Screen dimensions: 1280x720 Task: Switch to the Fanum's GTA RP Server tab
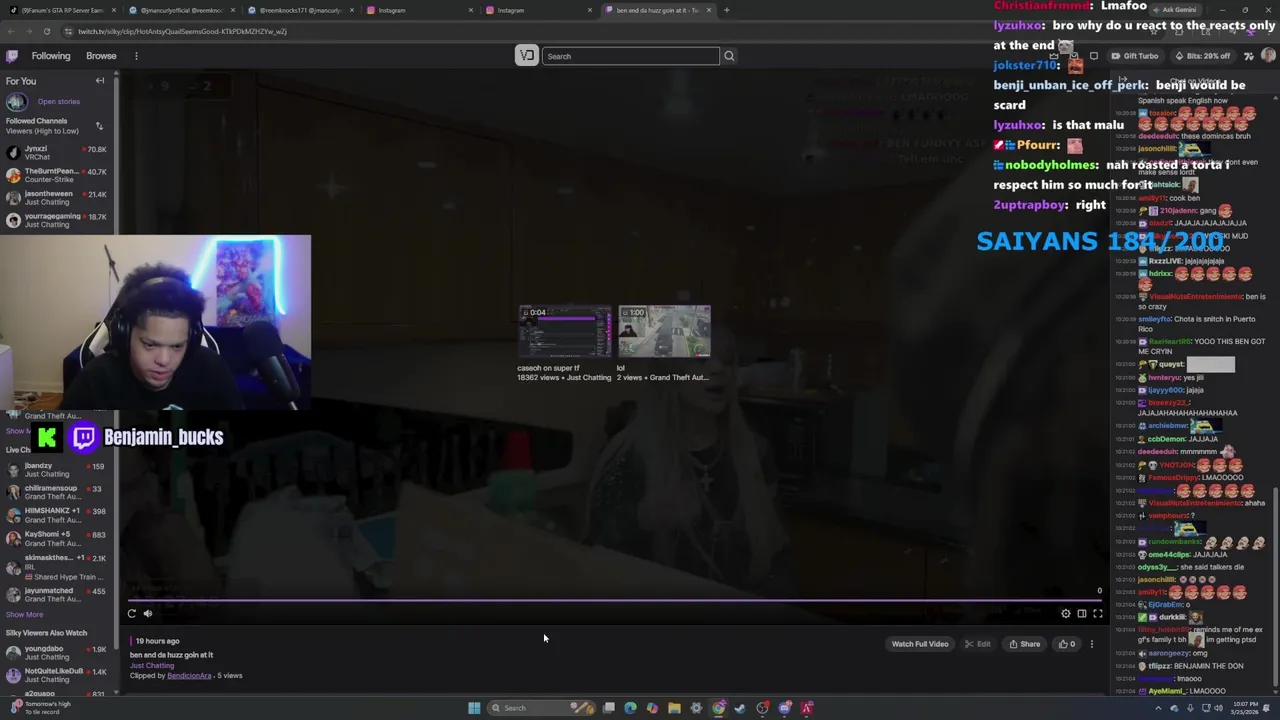point(60,10)
